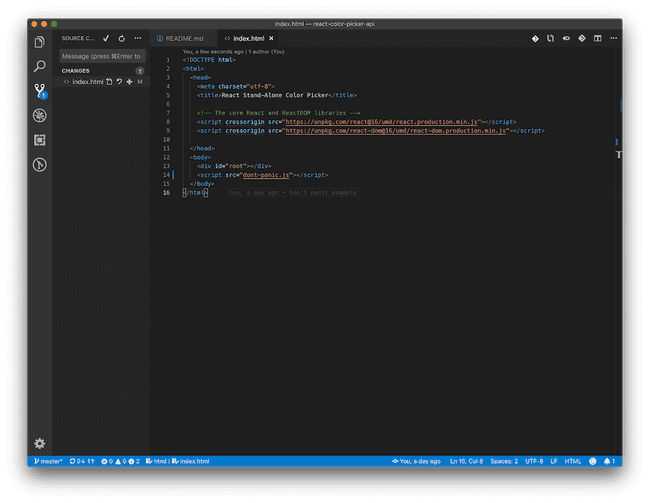Close the index.html tab
The width and height of the screenshot is (650, 503).
[271, 39]
